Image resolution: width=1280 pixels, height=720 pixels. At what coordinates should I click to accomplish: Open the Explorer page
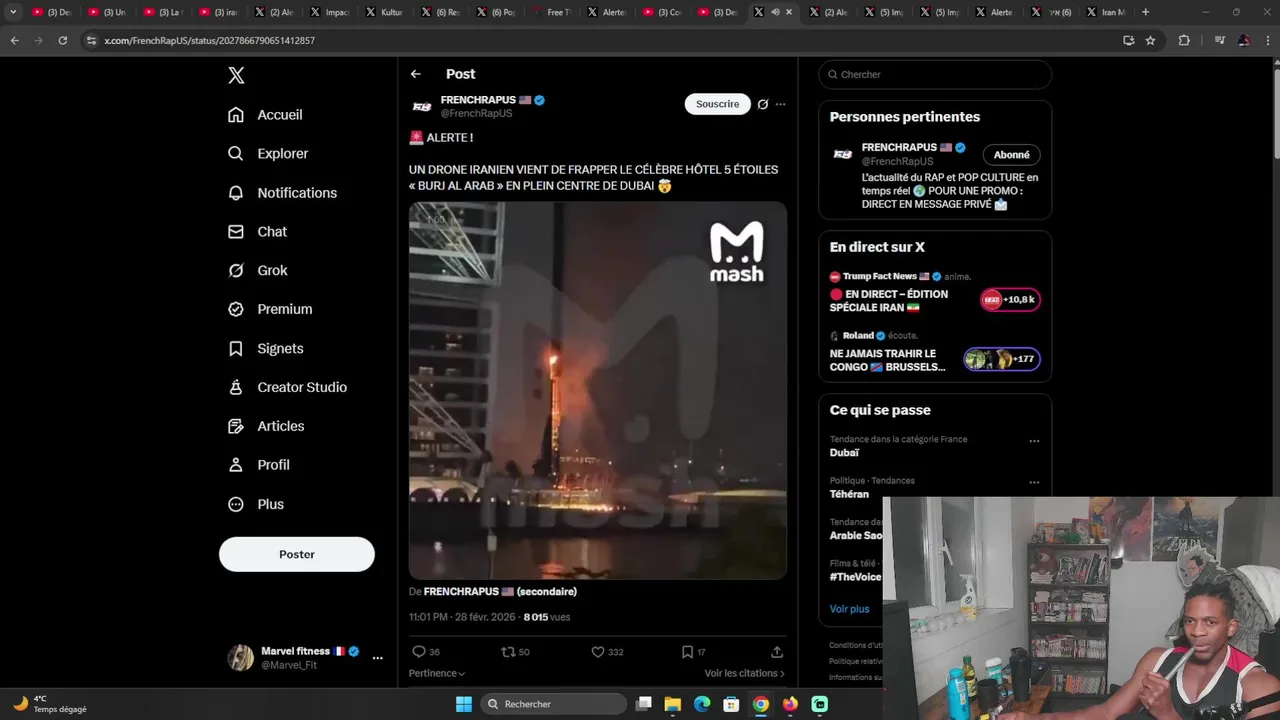pos(268,154)
